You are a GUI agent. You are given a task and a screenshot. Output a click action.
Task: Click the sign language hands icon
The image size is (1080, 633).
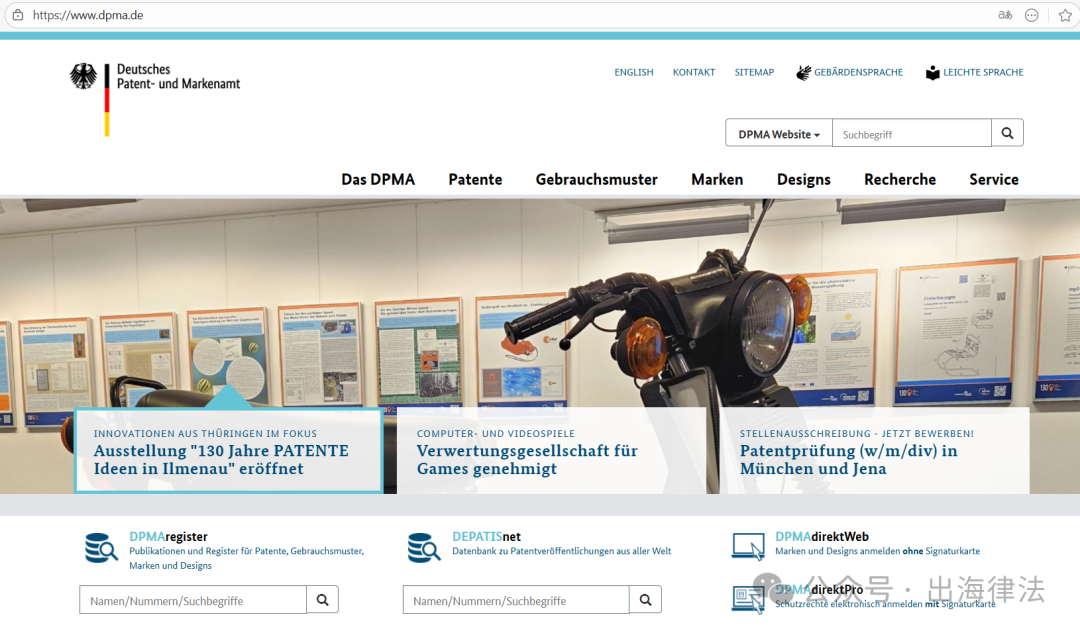click(803, 72)
